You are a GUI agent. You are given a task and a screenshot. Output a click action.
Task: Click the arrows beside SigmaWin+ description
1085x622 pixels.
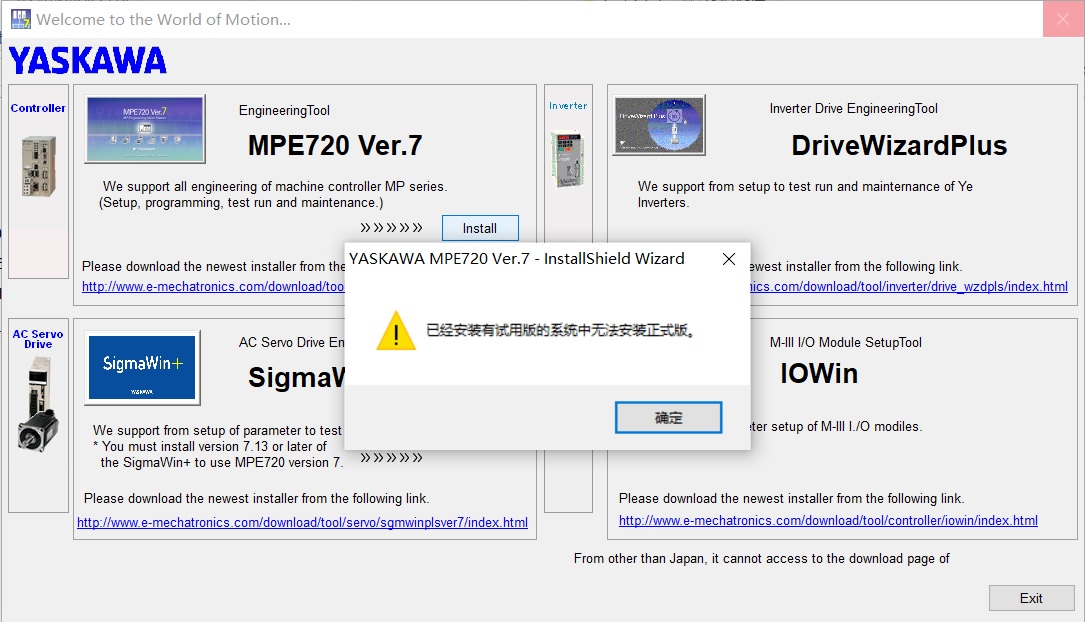391,458
